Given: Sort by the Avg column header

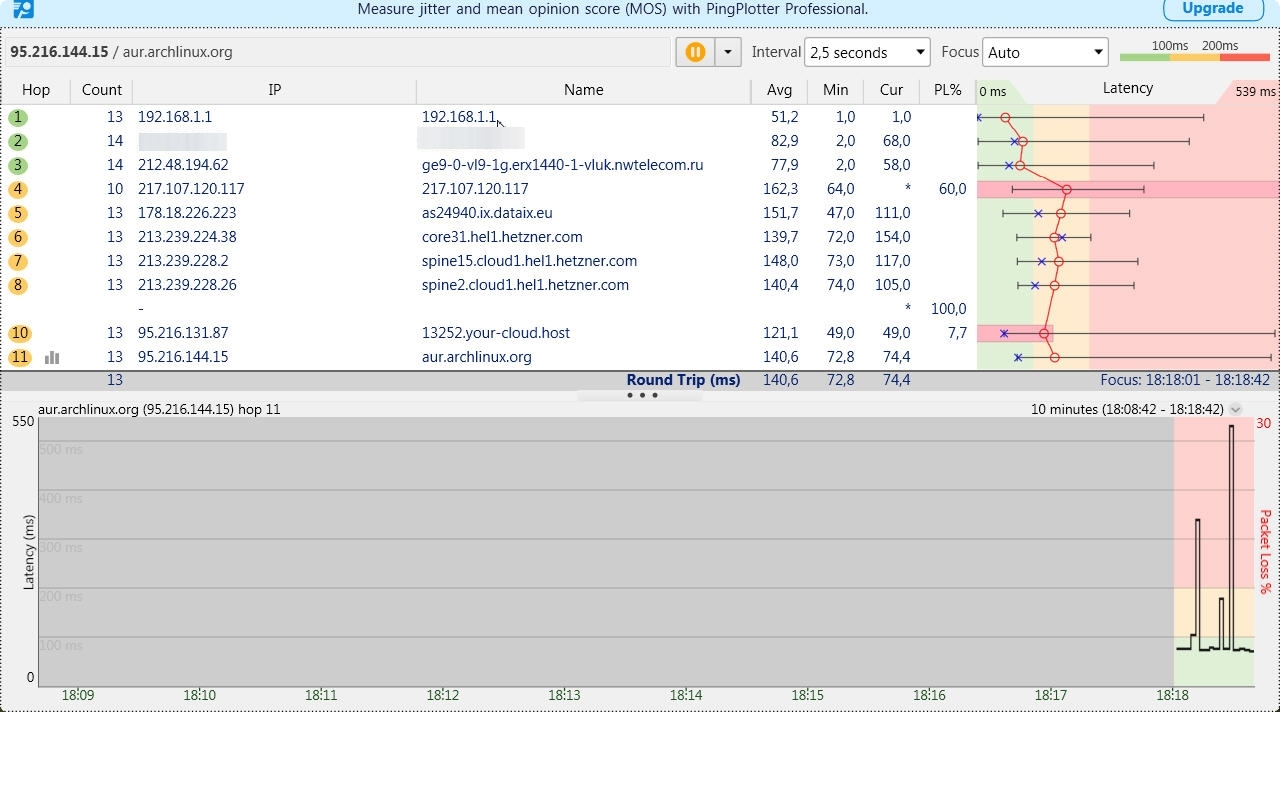Looking at the screenshot, I should (779, 90).
